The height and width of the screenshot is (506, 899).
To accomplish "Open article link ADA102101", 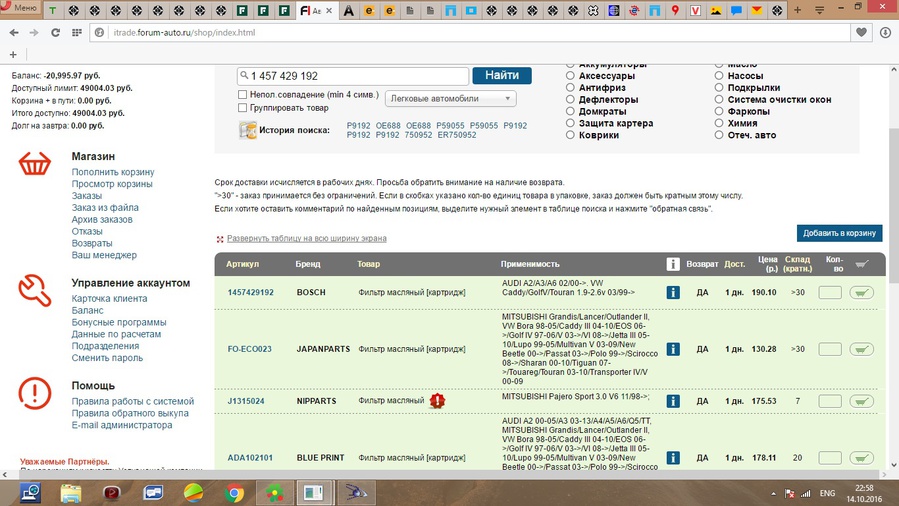I will click(x=250, y=458).
